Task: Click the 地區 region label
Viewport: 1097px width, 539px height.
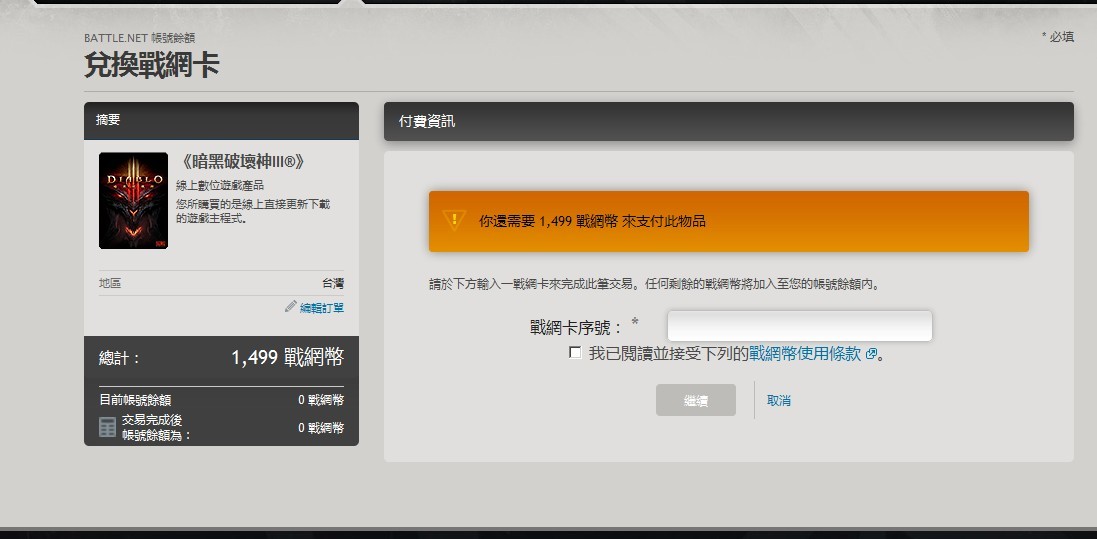Action: click(x=110, y=284)
